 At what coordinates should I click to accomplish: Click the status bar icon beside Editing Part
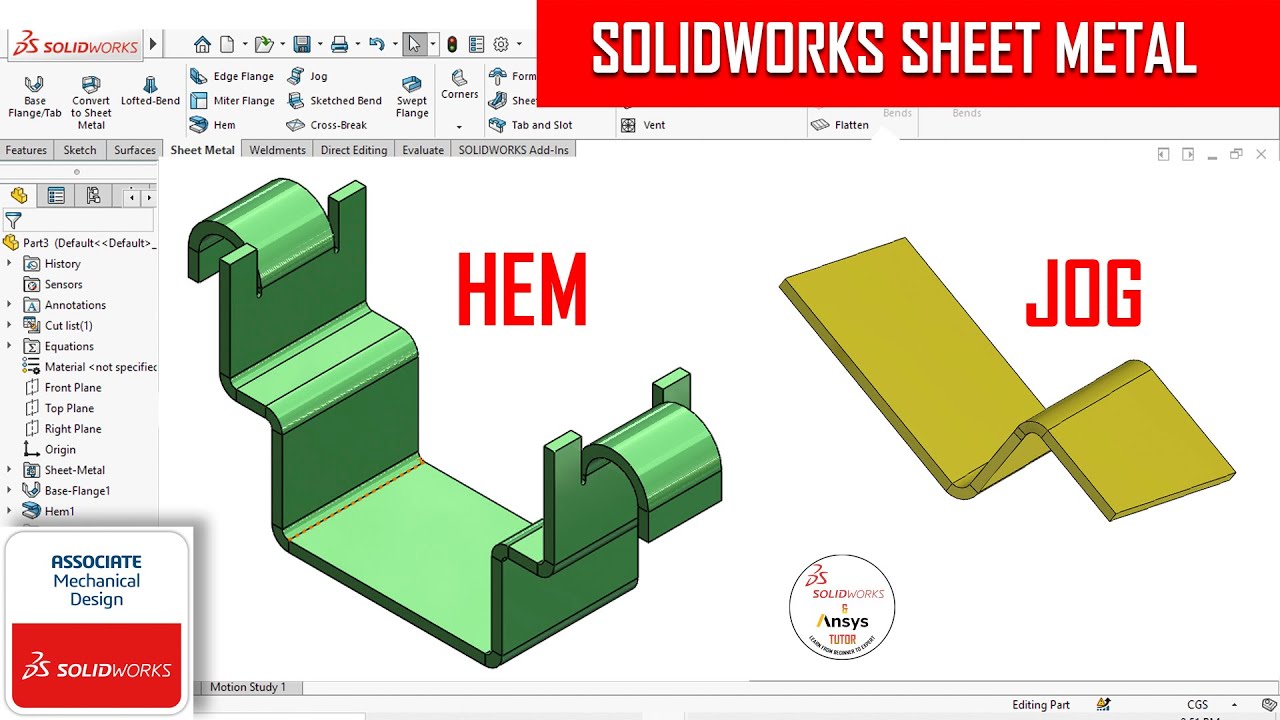coord(1103,705)
